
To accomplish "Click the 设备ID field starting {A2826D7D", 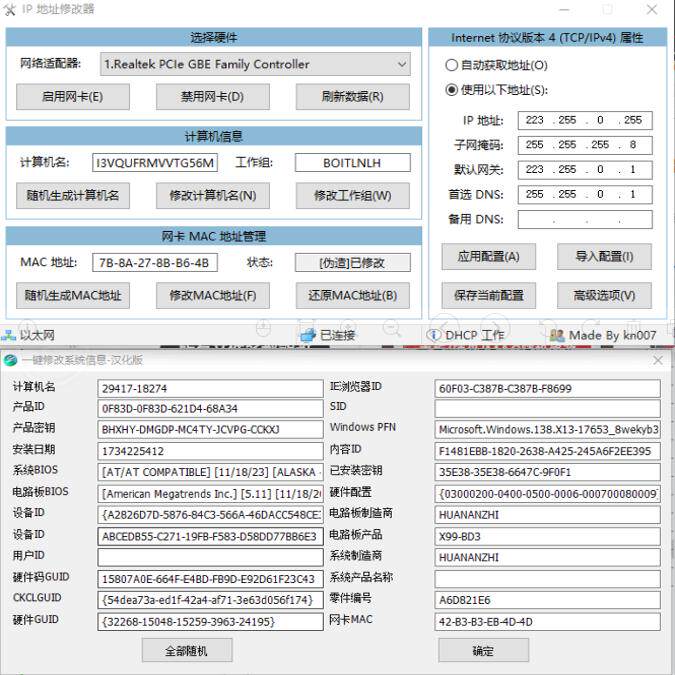I will click(210, 514).
